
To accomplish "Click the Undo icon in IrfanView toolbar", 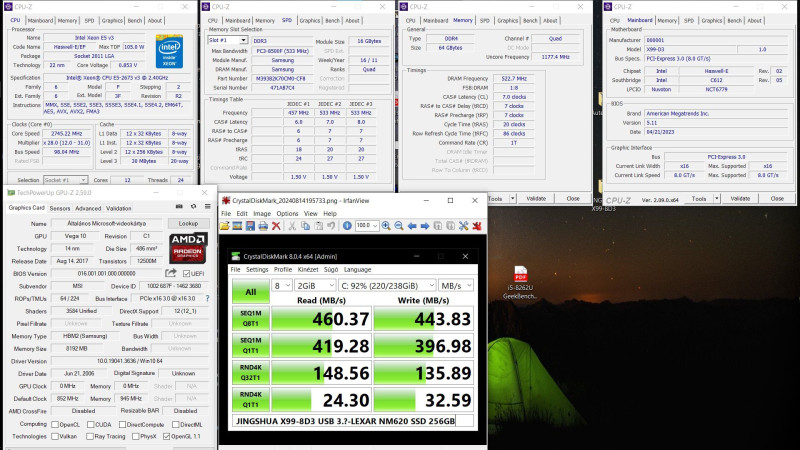I will 331,226.
